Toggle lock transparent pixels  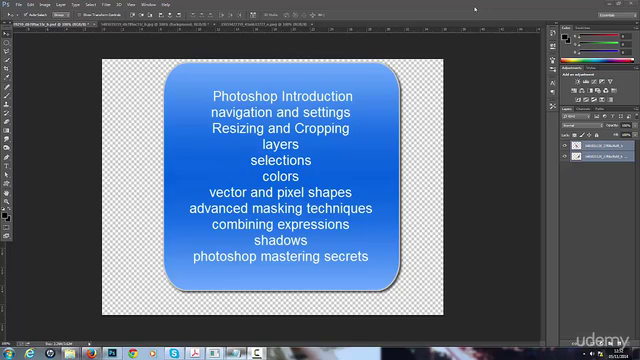coord(575,135)
